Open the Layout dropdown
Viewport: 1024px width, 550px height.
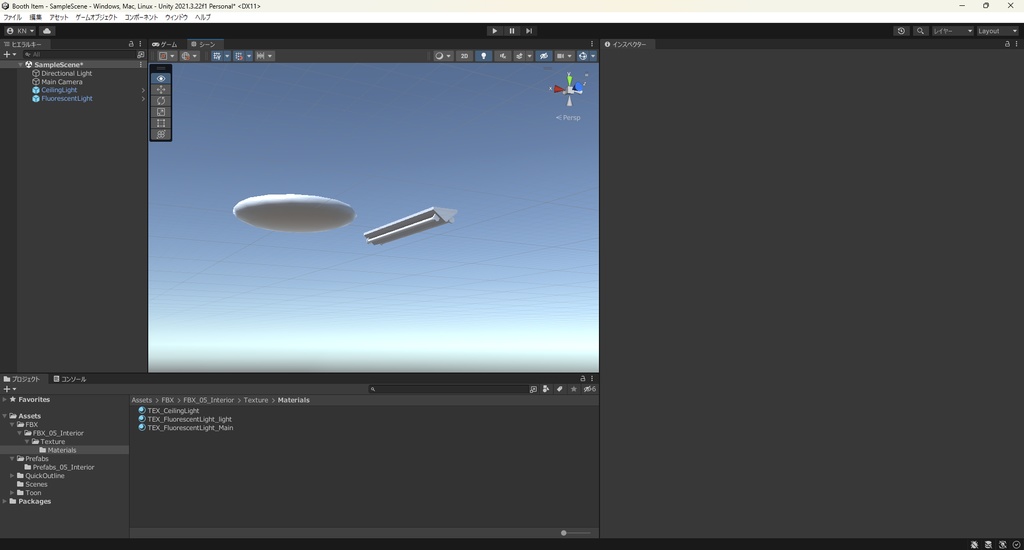pyautogui.click(x=997, y=31)
